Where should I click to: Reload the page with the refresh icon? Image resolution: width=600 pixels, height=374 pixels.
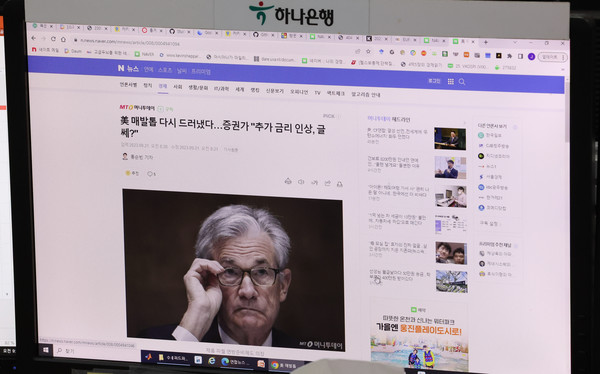[53, 39]
